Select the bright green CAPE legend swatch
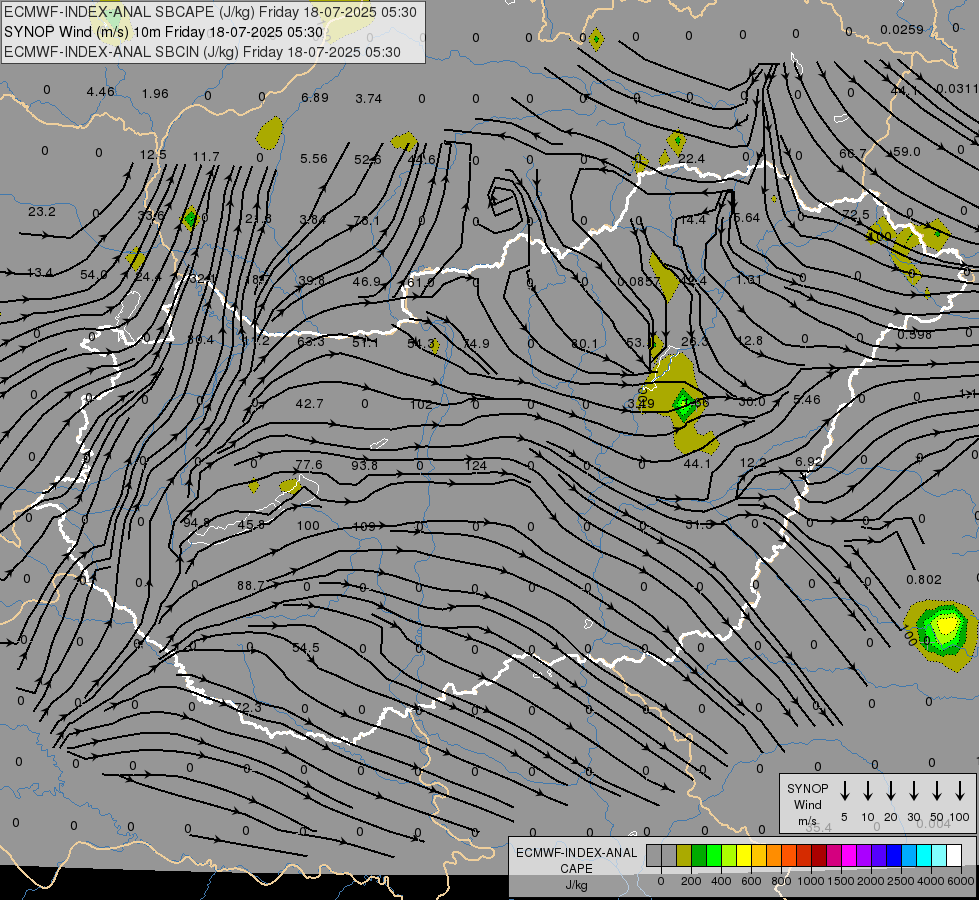This screenshot has height=900, width=979. [x=714, y=855]
